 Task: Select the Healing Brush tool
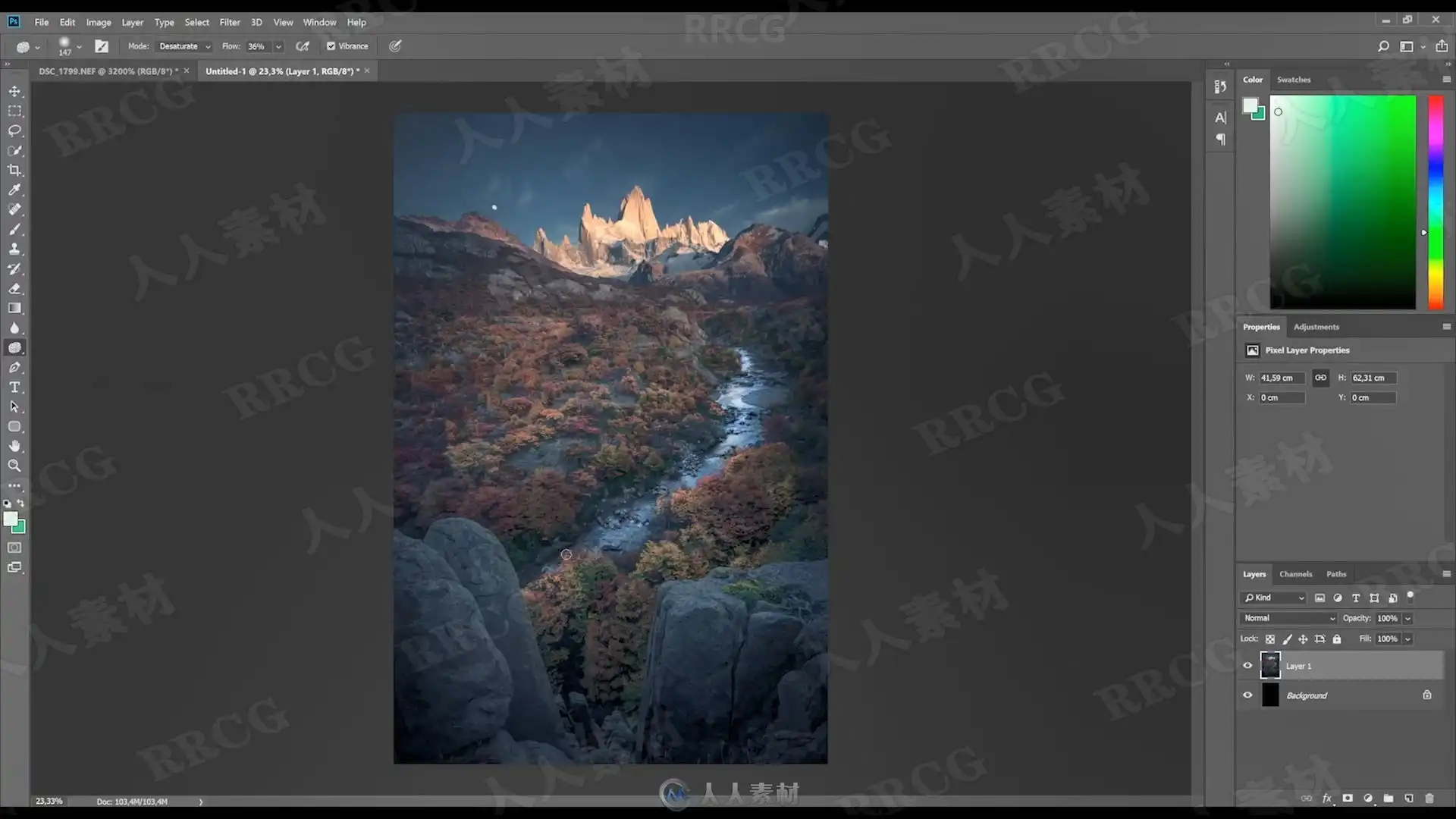pyautogui.click(x=14, y=209)
